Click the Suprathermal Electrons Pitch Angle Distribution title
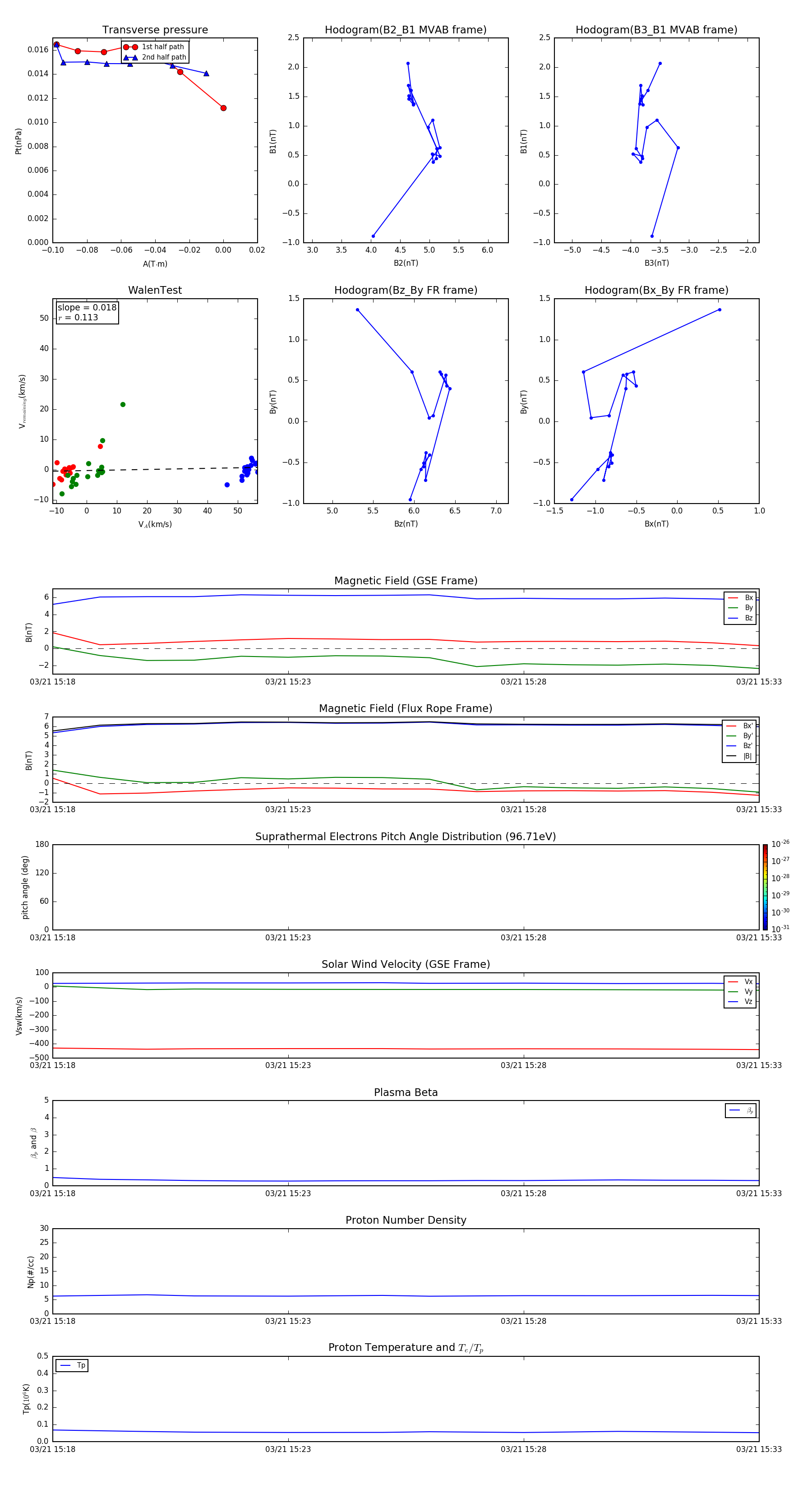The width and height of the screenshot is (812, 1489). pyautogui.click(x=406, y=837)
